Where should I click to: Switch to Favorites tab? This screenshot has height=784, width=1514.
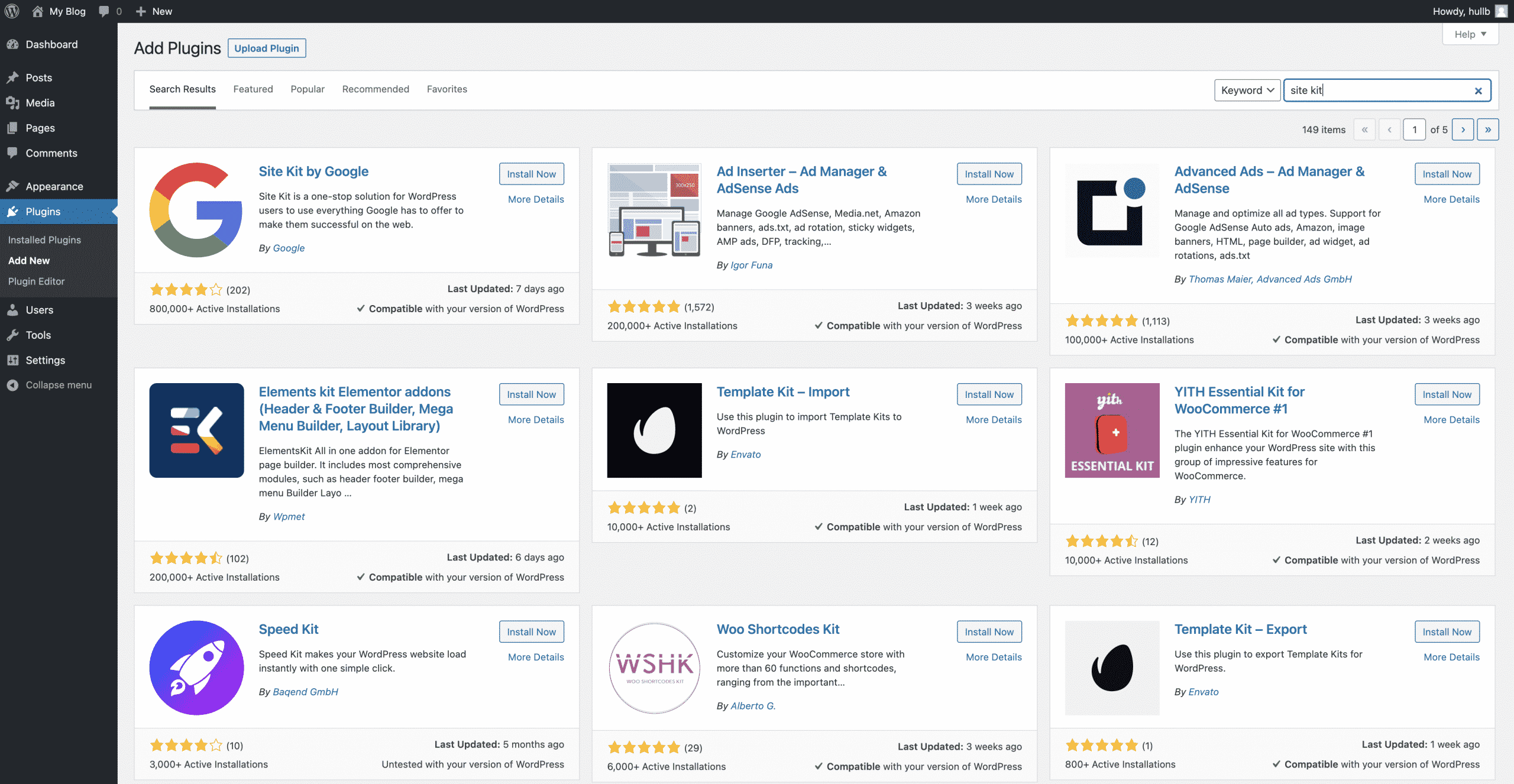(447, 89)
